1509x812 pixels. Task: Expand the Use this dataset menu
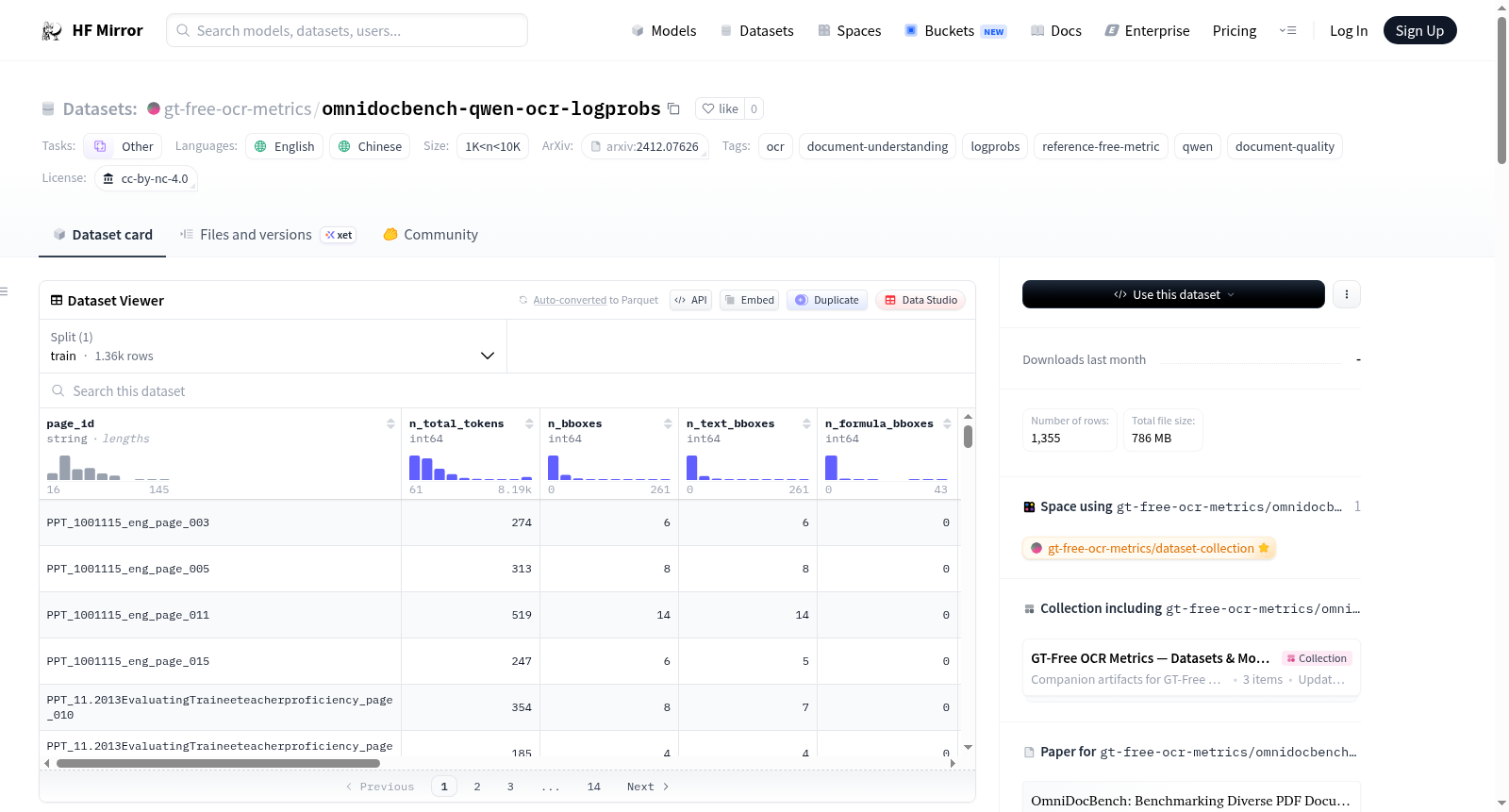pyautogui.click(x=1173, y=294)
